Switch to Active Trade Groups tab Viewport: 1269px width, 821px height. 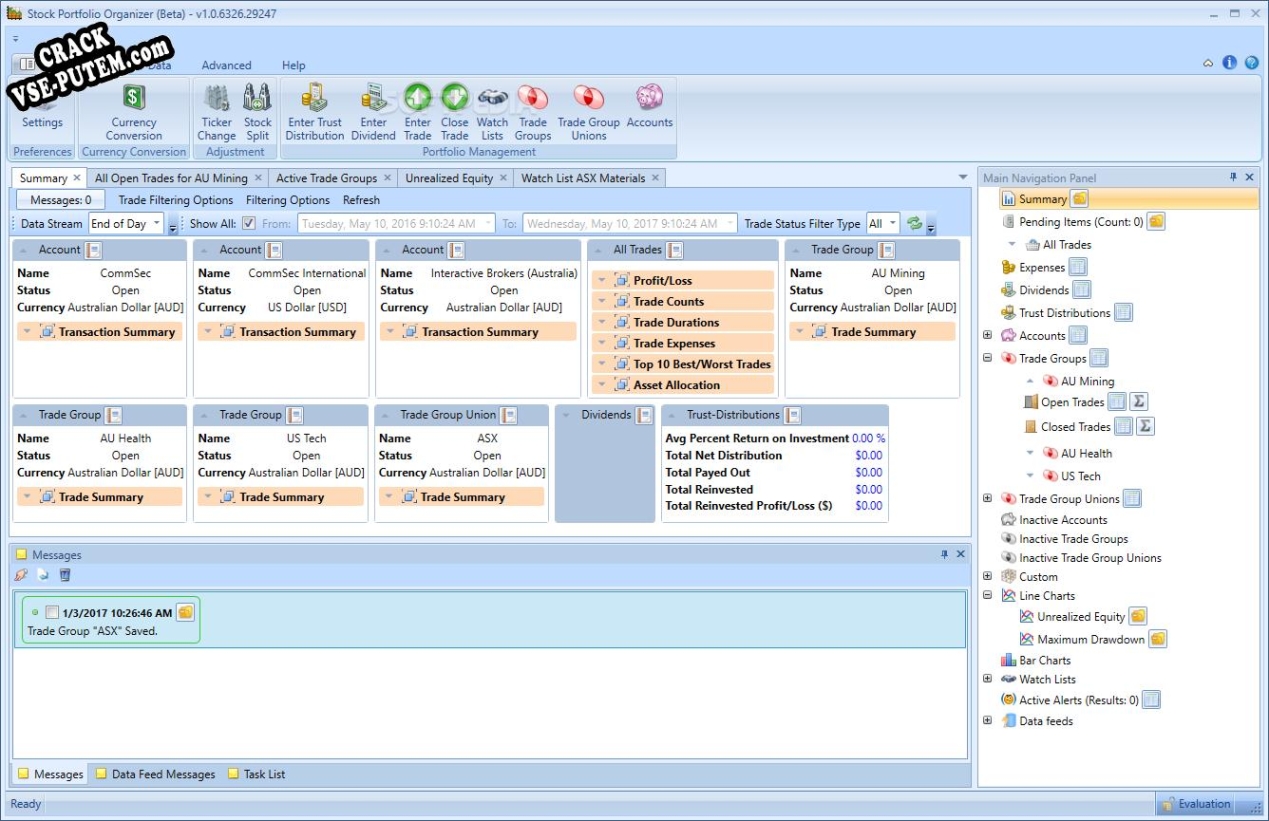pyautogui.click(x=327, y=178)
